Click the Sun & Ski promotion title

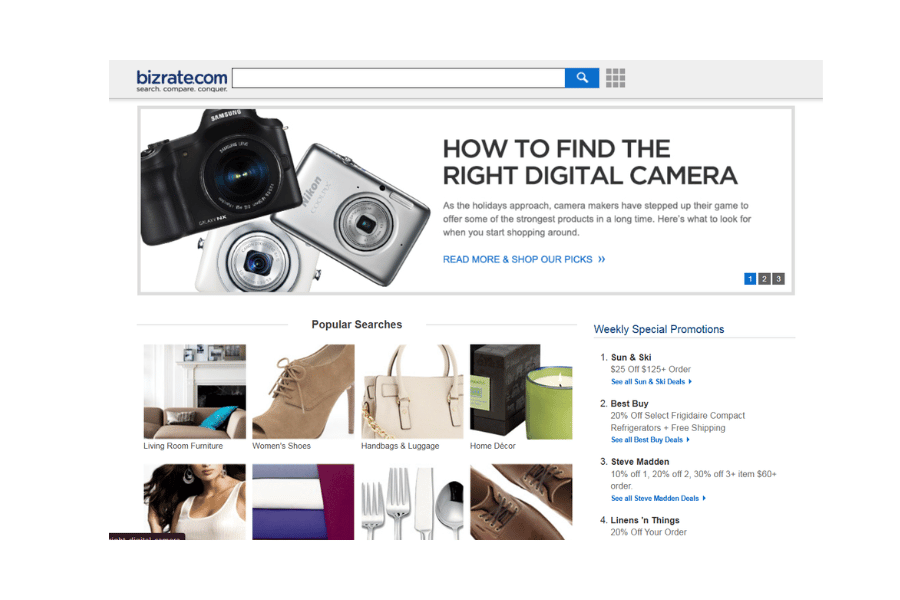tap(631, 357)
